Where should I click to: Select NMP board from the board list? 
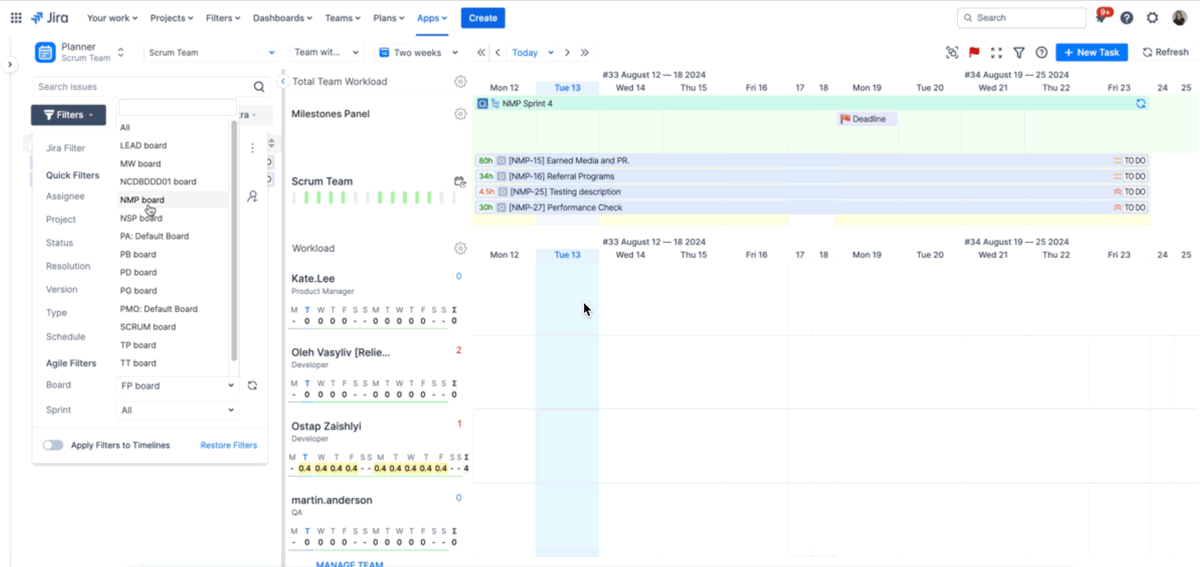click(x=142, y=200)
